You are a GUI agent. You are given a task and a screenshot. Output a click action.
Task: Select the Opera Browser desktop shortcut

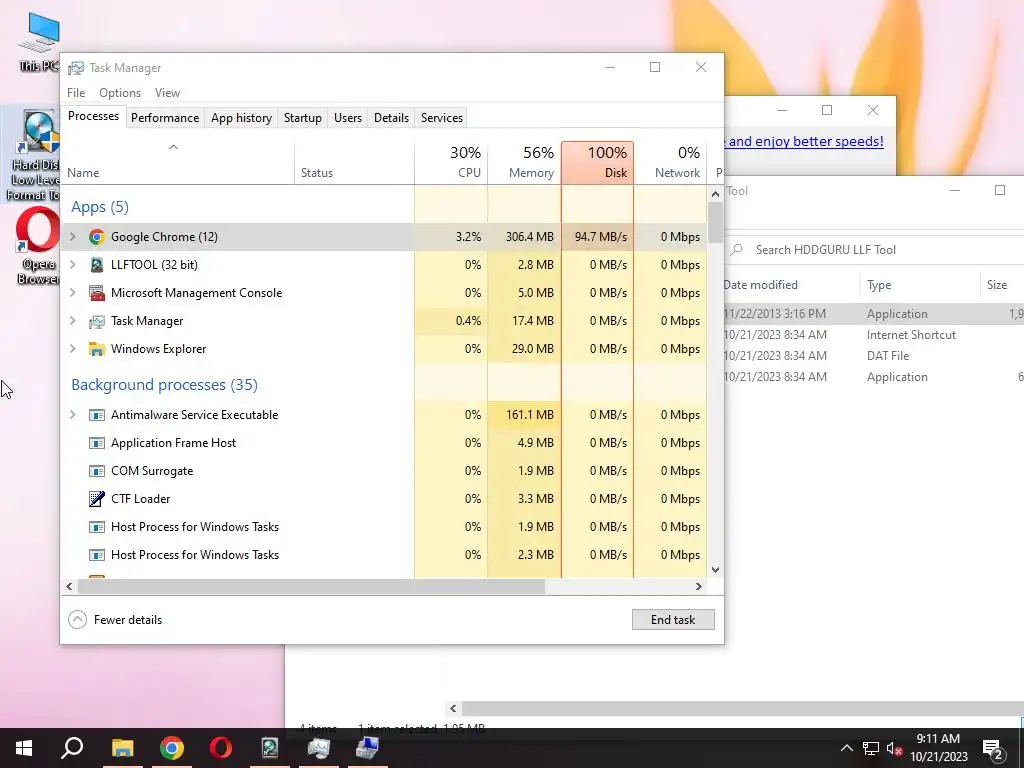click(x=37, y=246)
